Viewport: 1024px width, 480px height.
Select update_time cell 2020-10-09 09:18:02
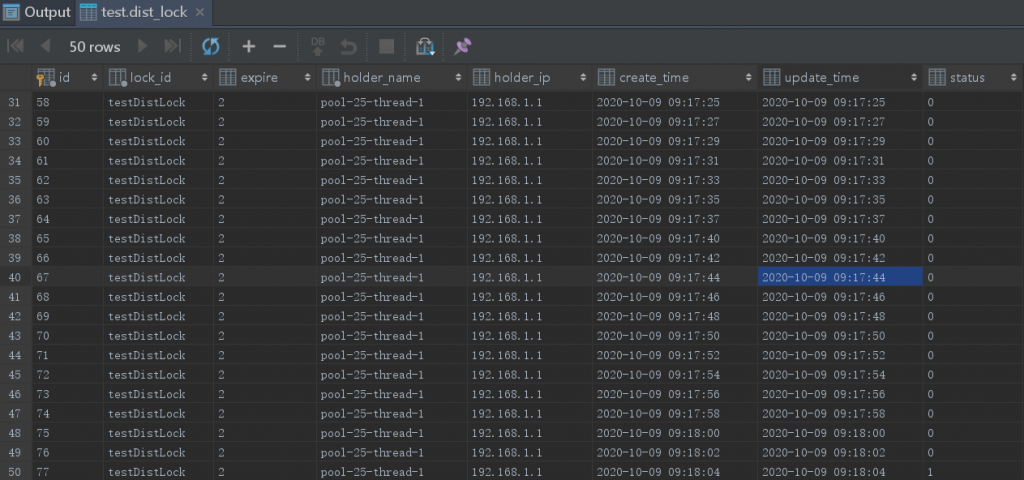(x=840, y=453)
